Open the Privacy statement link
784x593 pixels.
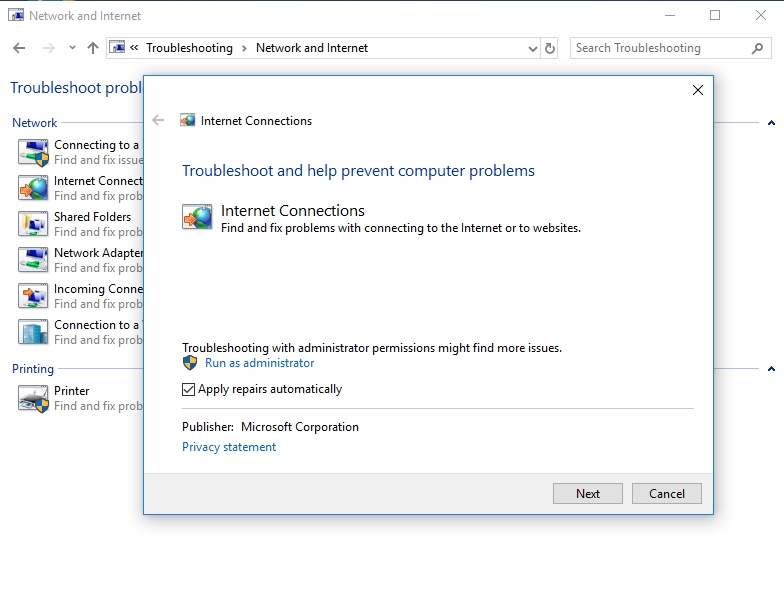[x=229, y=447]
